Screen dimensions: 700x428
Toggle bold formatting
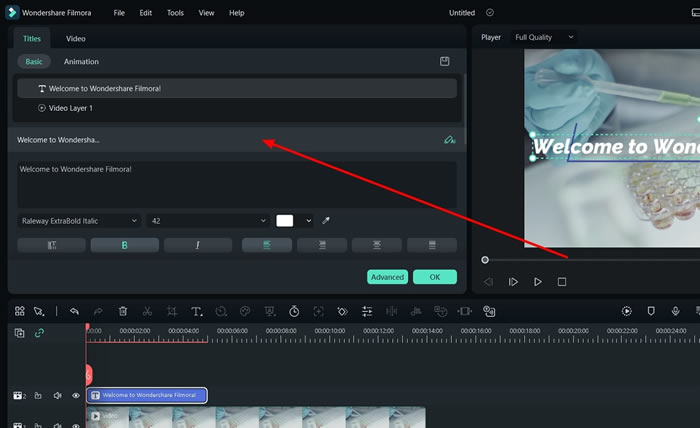pos(125,245)
